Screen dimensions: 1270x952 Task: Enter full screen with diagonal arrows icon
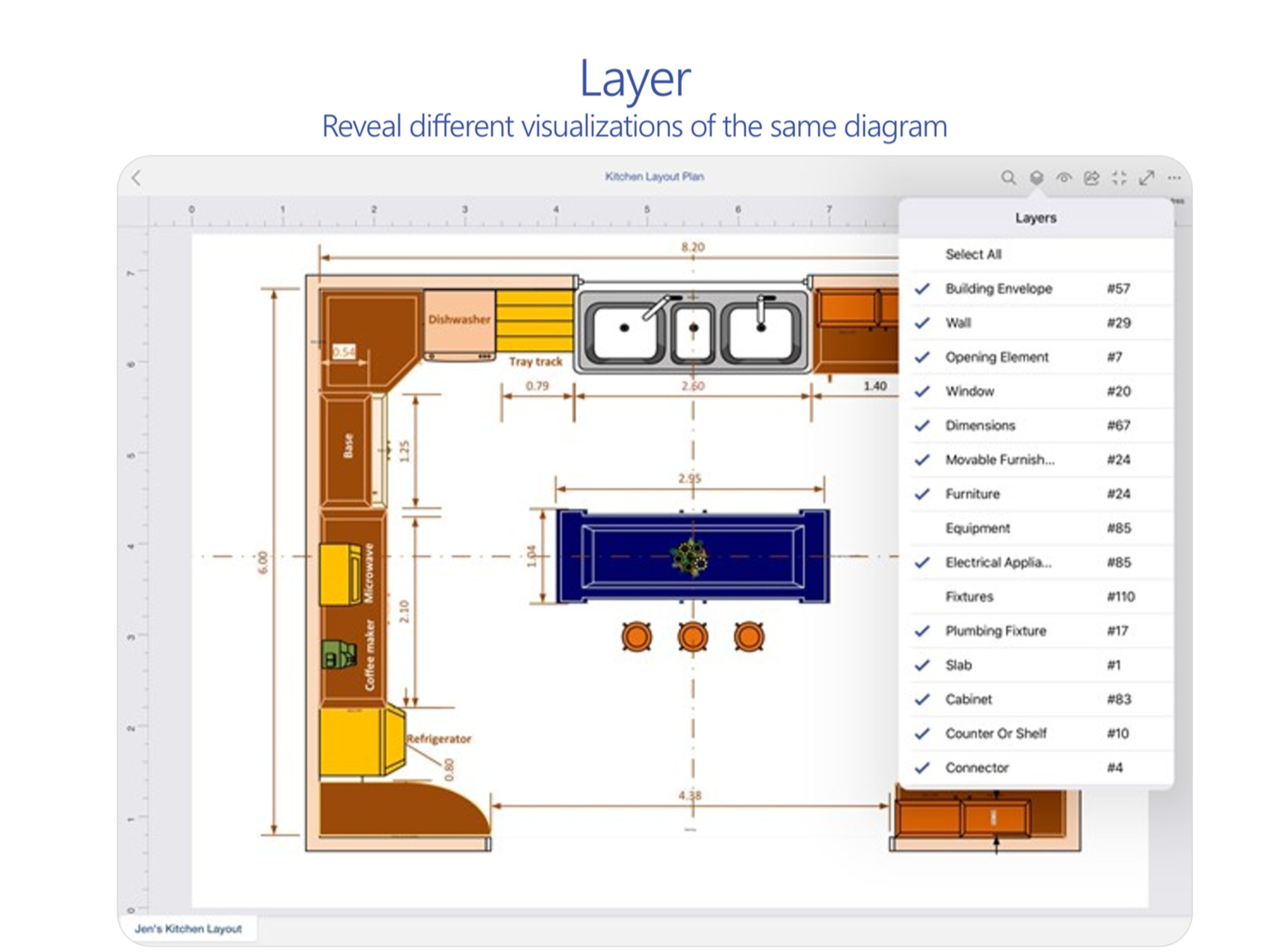pyautogui.click(x=1146, y=178)
